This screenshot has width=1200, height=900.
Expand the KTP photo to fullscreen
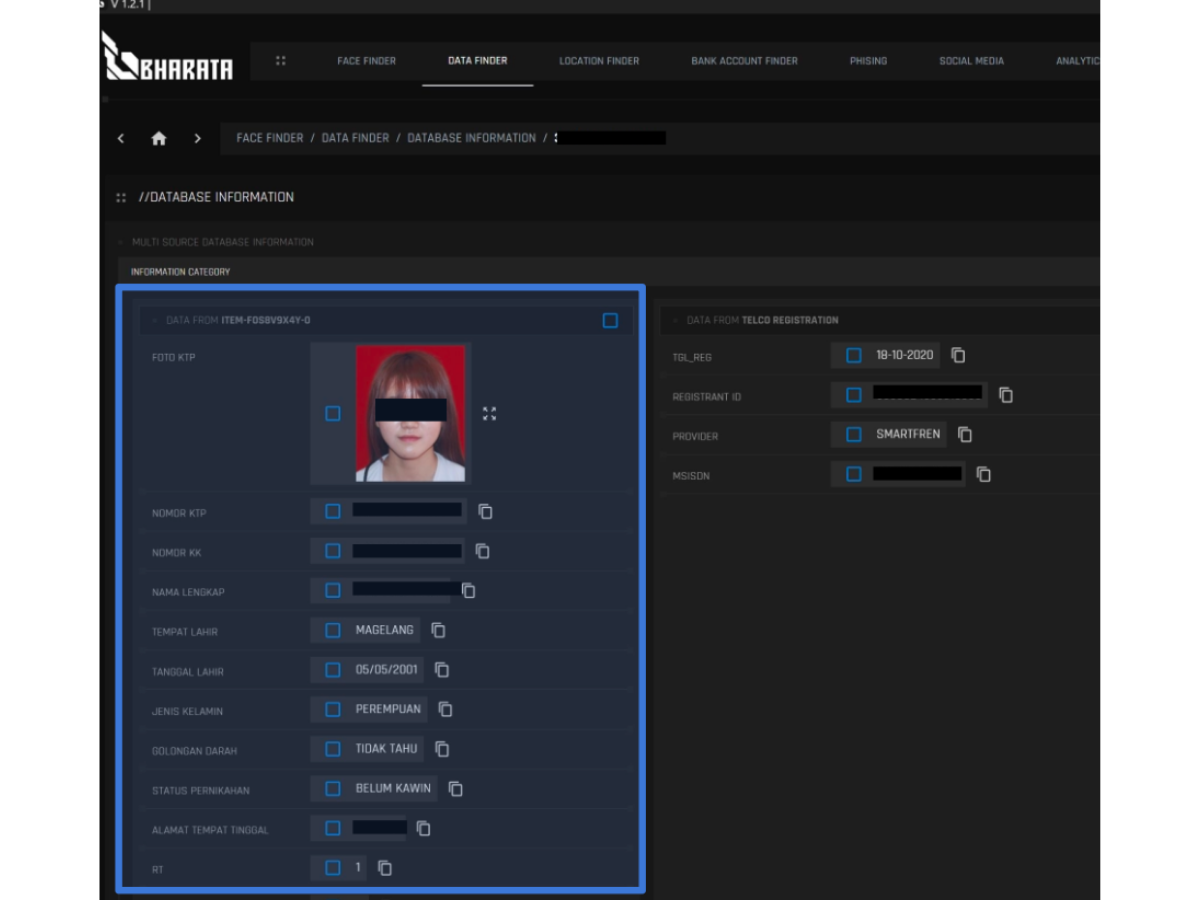click(x=489, y=414)
